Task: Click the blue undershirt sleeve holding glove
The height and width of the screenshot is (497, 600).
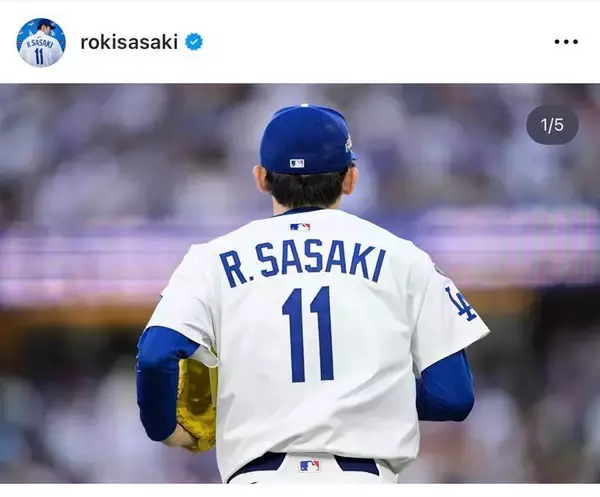Action: tap(161, 383)
